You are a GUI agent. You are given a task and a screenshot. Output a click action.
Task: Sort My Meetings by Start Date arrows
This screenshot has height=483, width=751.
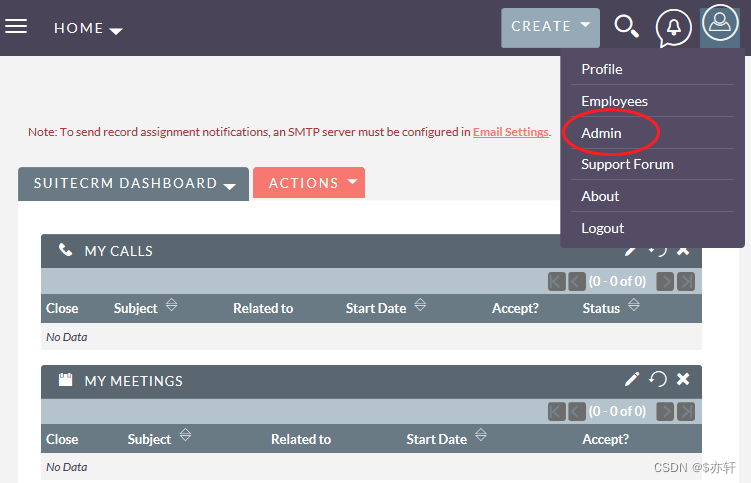(481, 435)
